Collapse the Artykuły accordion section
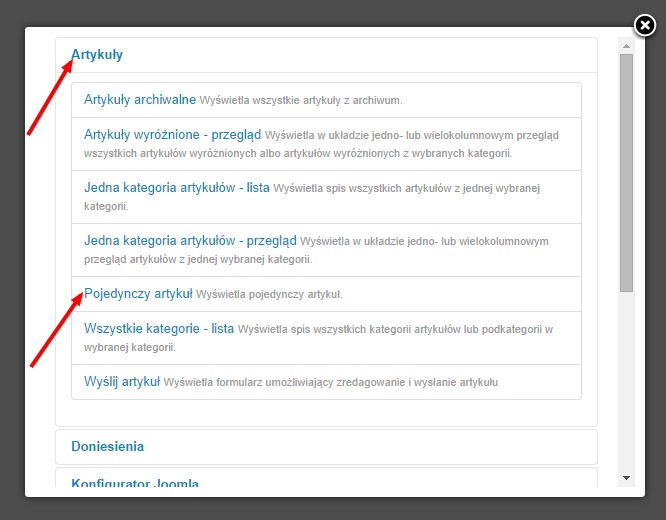The height and width of the screenshot is (520, 666). 97,55
